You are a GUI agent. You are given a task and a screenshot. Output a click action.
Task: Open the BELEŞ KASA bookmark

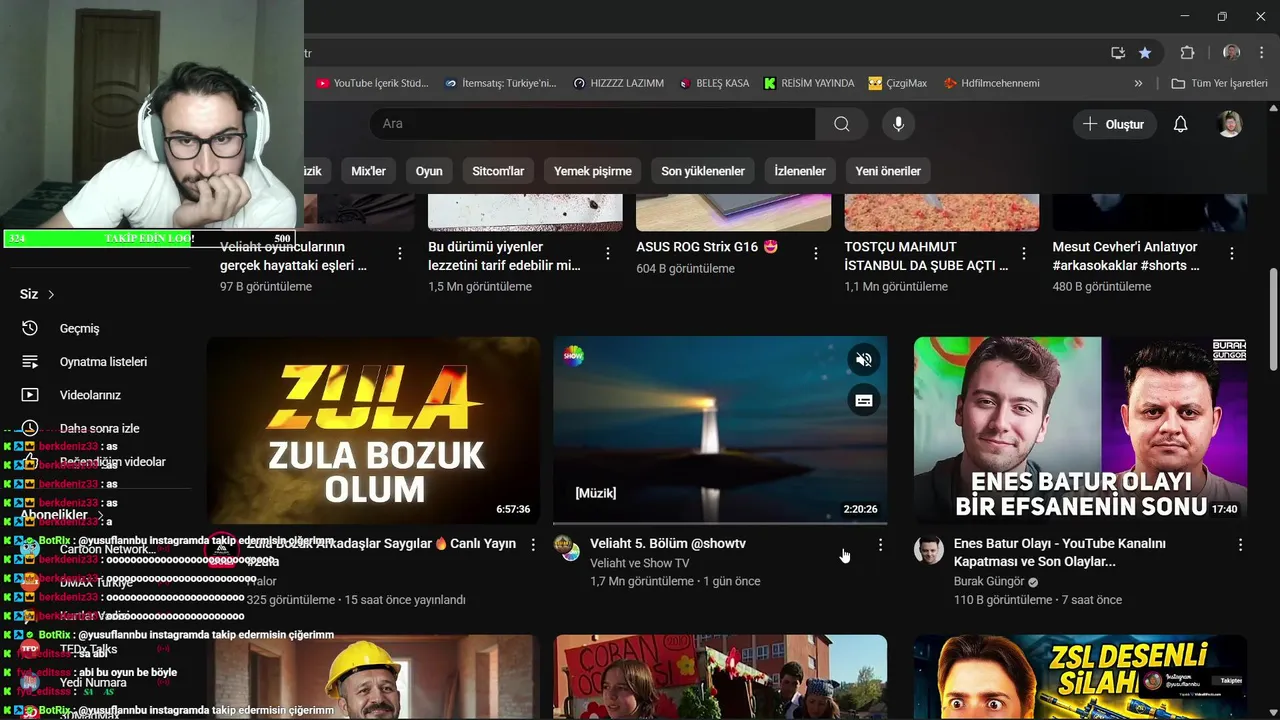click(715, 83)
